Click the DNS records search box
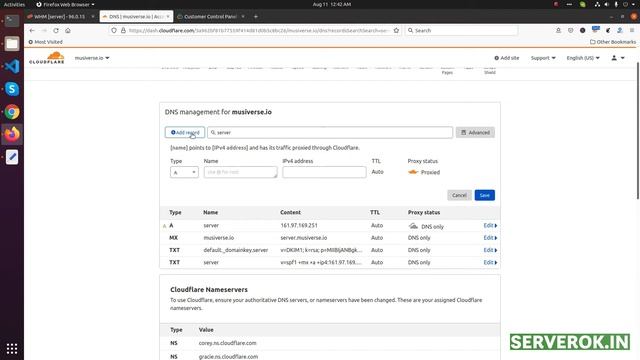This screenshot has height=360, width=640. pos(330,132)
